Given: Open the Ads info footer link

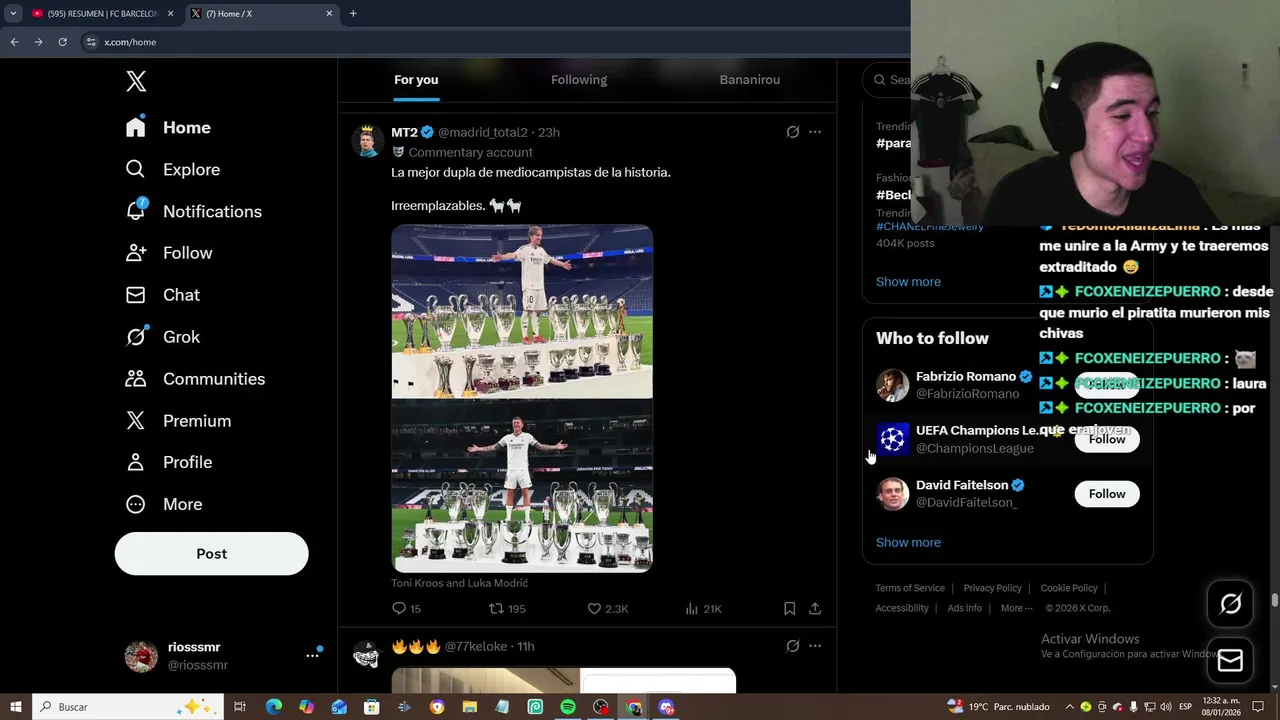Looking at the screenshot, I should [x=964, y=608].
